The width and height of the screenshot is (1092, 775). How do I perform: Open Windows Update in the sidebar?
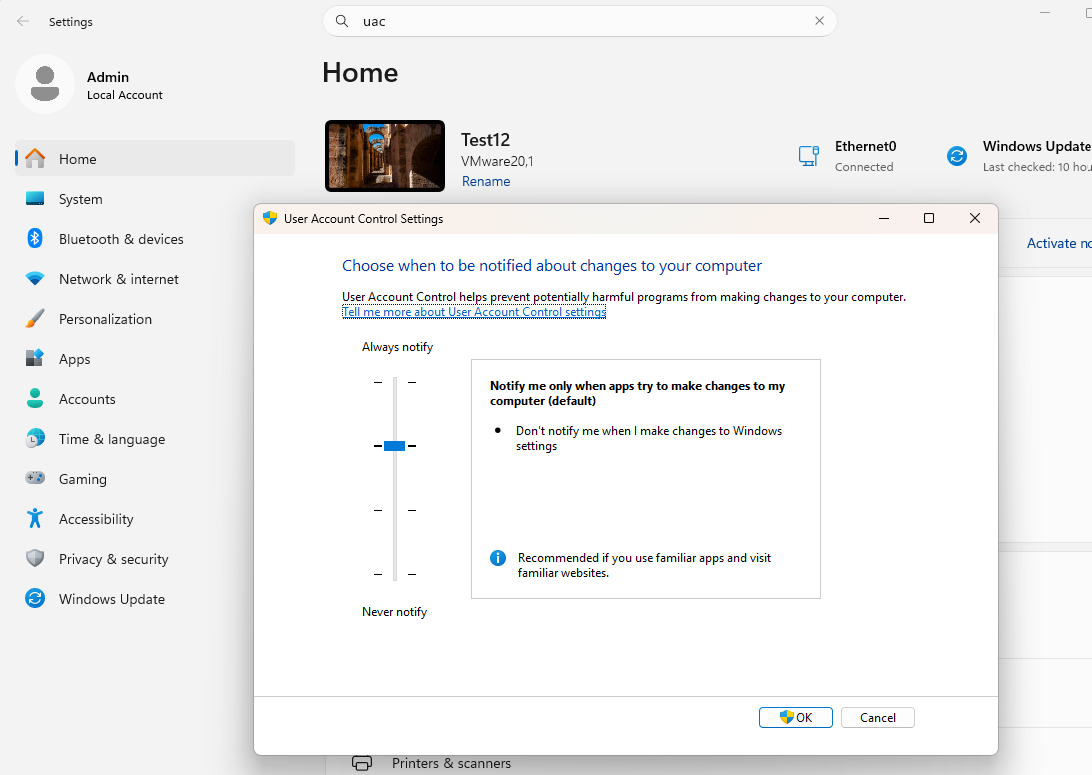[155, 600]
